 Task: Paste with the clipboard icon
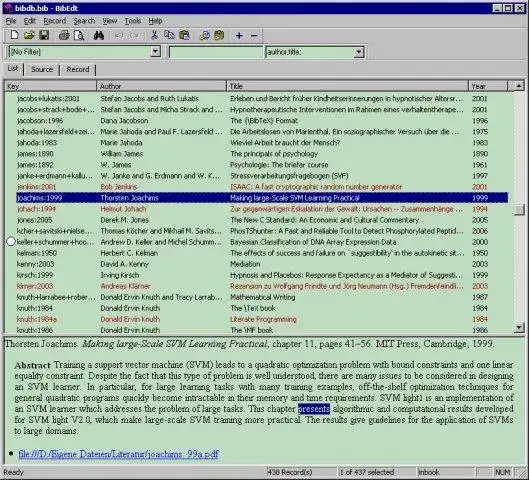point(184,35)
